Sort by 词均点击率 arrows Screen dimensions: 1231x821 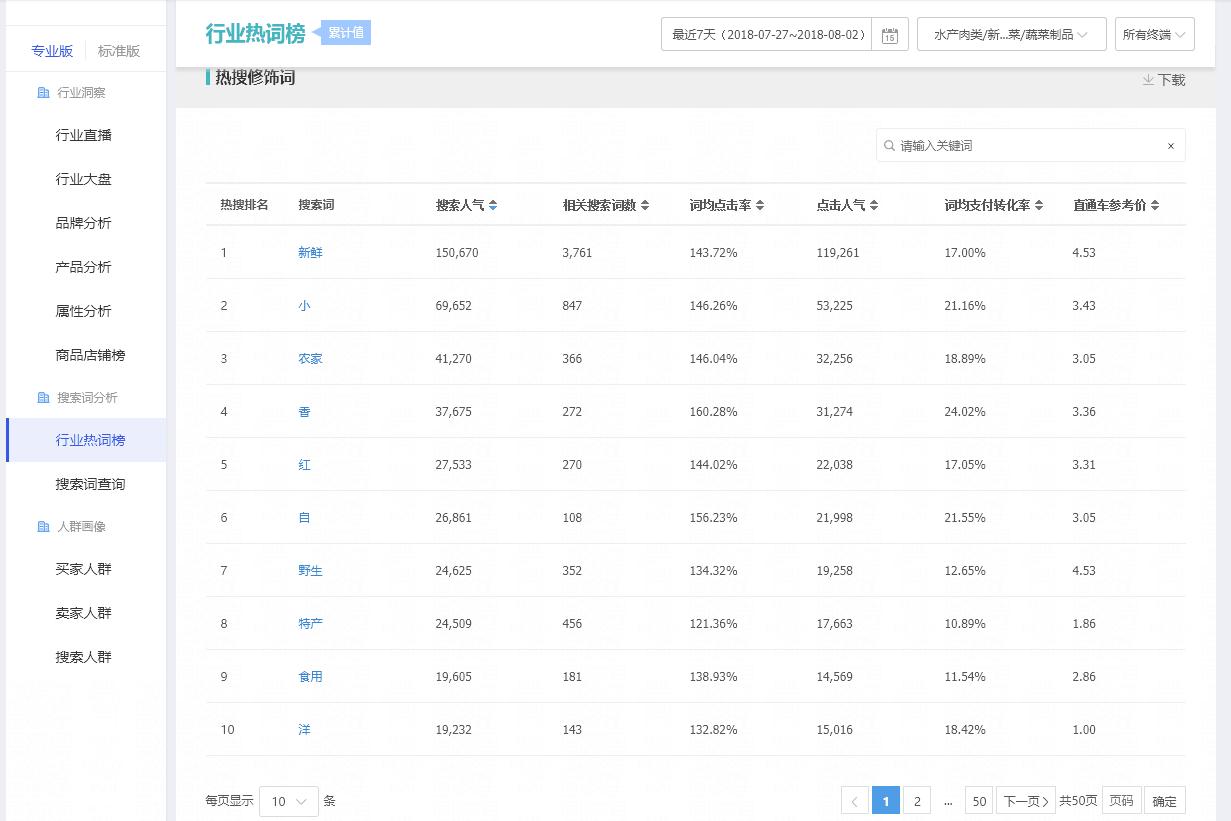click(x=760, y=205)
